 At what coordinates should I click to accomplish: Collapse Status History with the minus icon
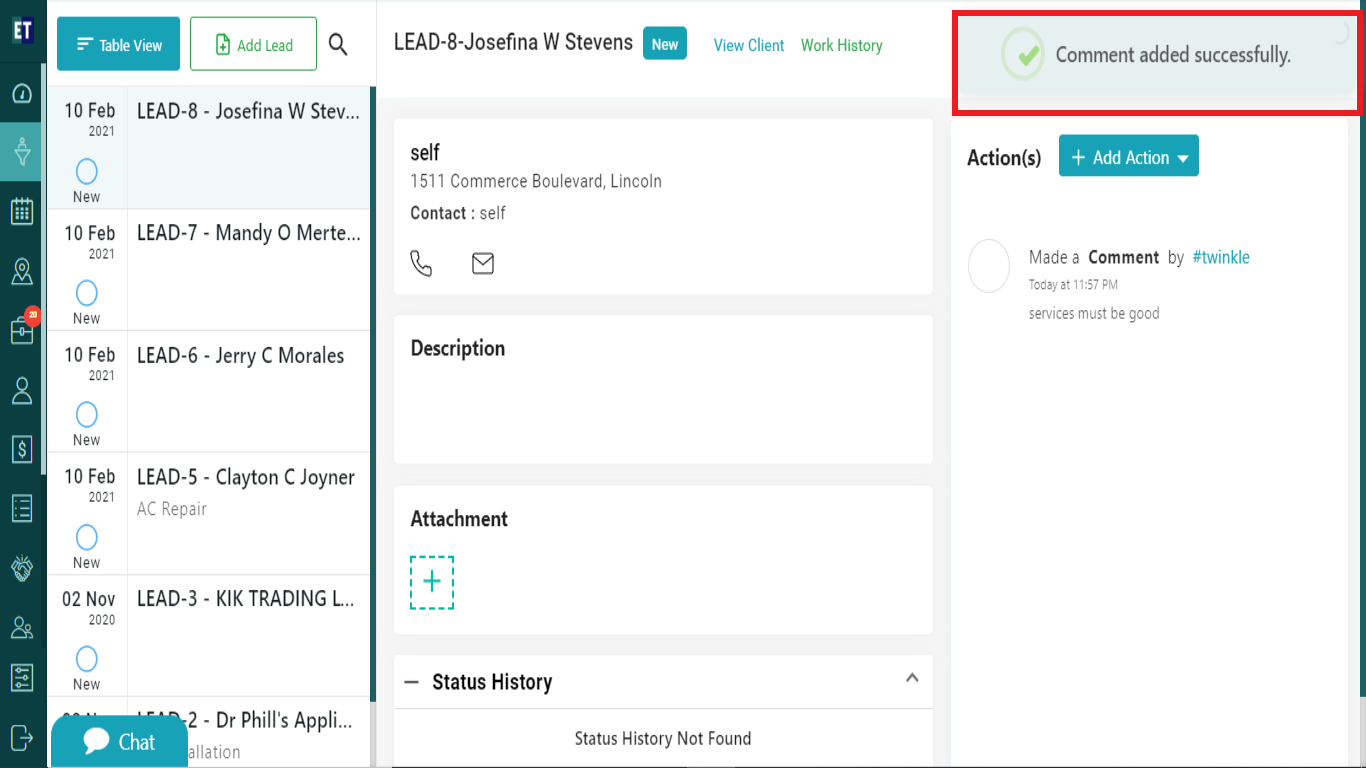pyautogui.click(x=411, y=682)
